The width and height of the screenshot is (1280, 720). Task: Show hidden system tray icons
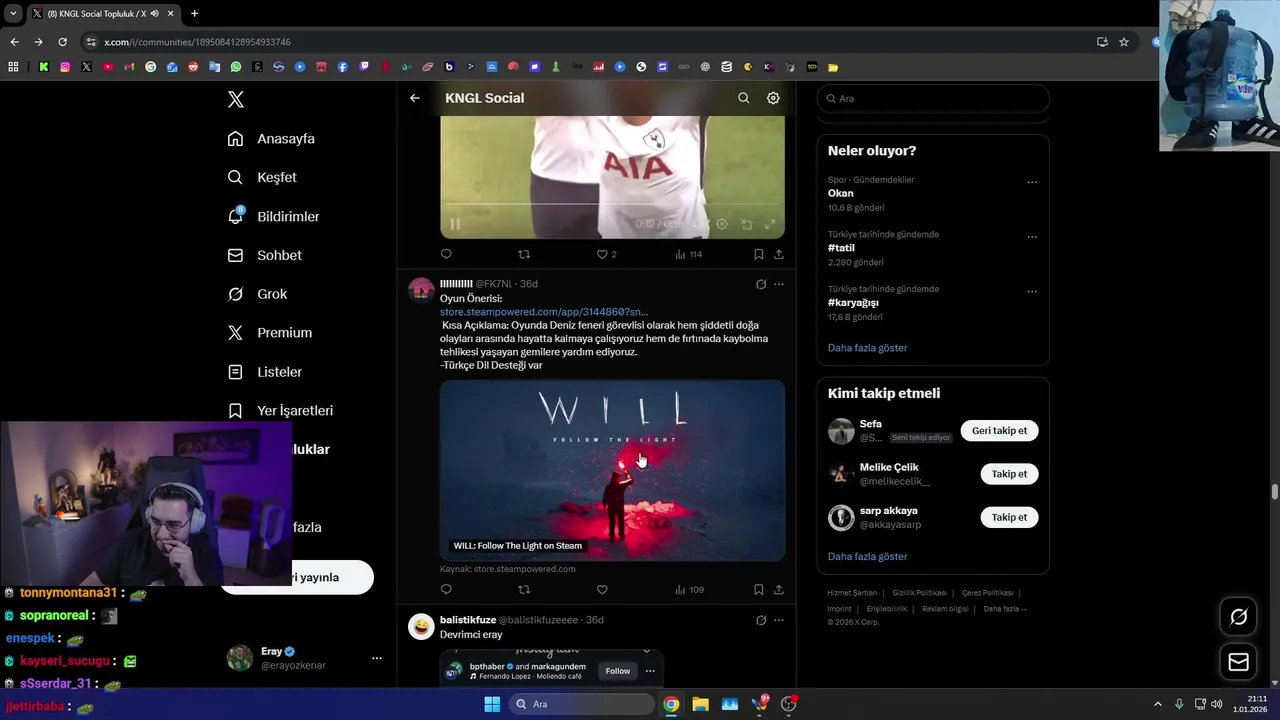(1158, 704)
